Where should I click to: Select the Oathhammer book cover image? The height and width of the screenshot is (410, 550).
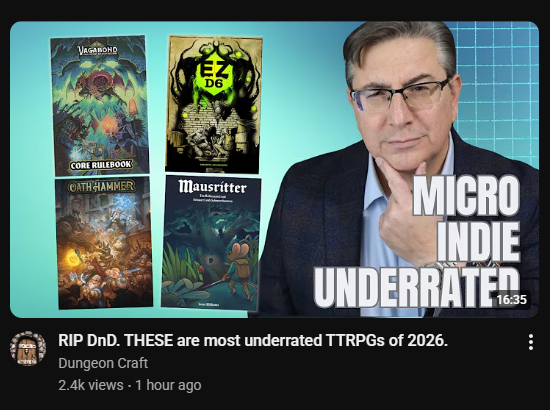click(x=104, y=243)
